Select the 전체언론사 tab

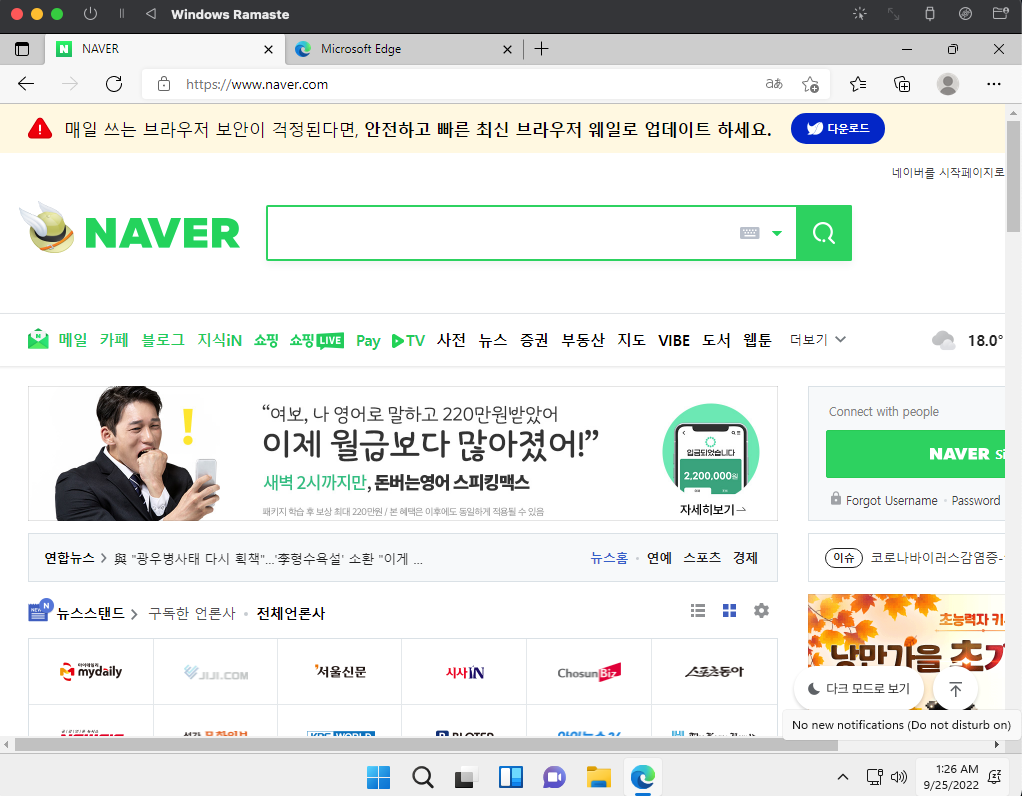[x=291, y=613]
